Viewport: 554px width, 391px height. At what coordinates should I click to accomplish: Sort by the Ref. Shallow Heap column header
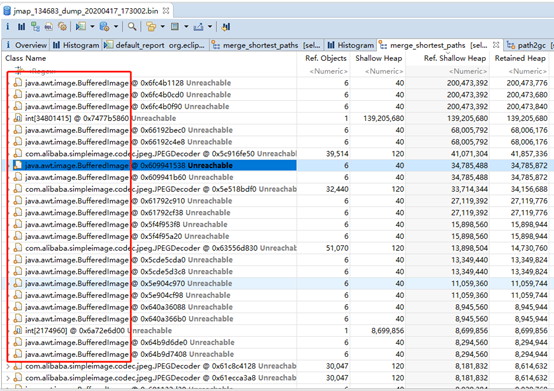coord(455,58)
